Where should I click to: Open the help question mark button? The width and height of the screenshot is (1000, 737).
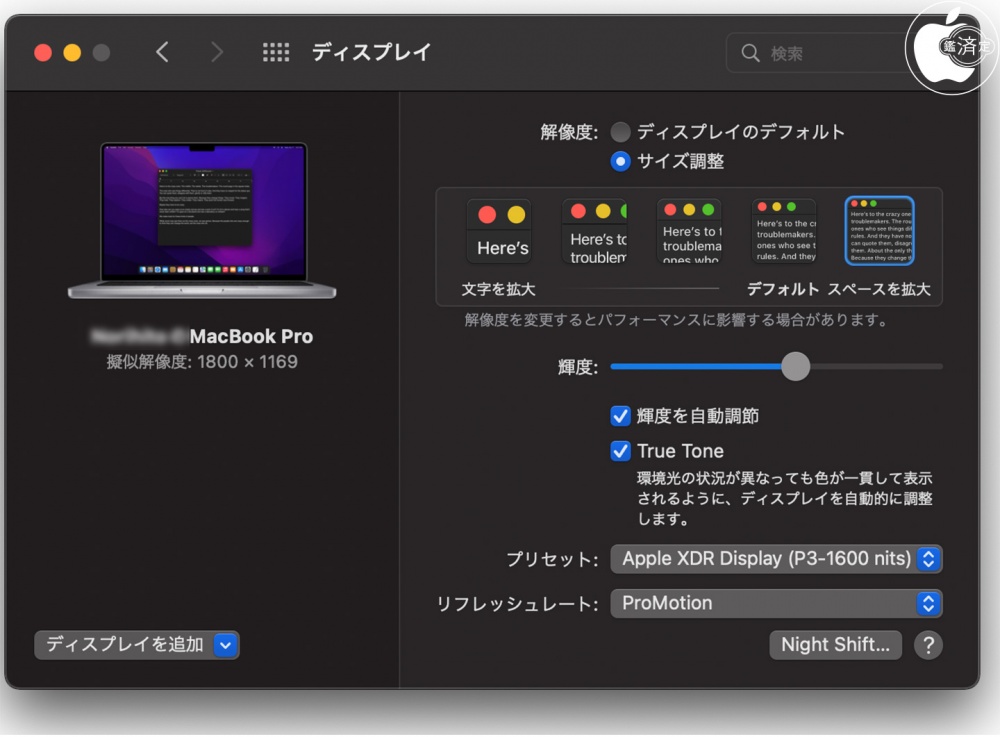pyautogui.click(x=928, y=645)
